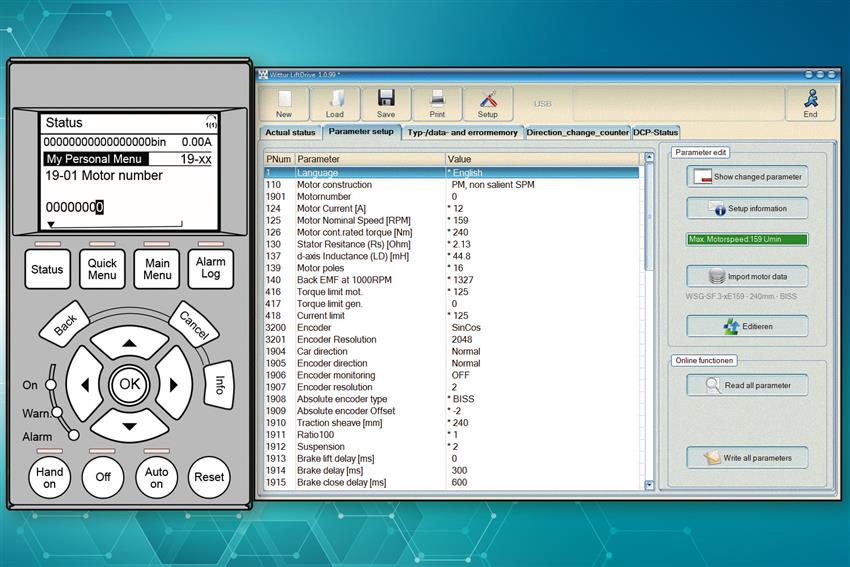850x567 pixels.
Task: Click the Import motor data button
Action: coord(747,277)
